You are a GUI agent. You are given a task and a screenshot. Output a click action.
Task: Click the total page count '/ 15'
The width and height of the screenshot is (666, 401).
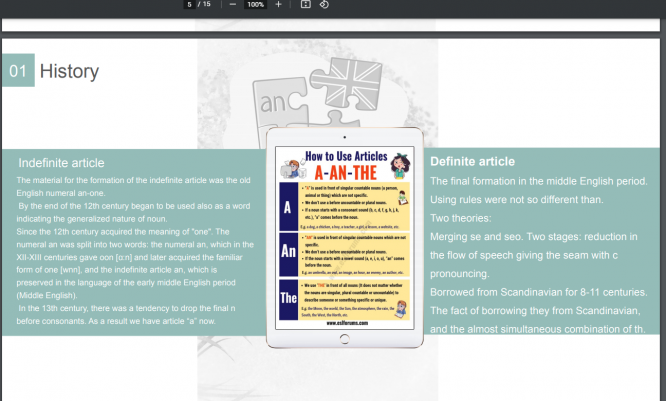[x=204, y=4]
